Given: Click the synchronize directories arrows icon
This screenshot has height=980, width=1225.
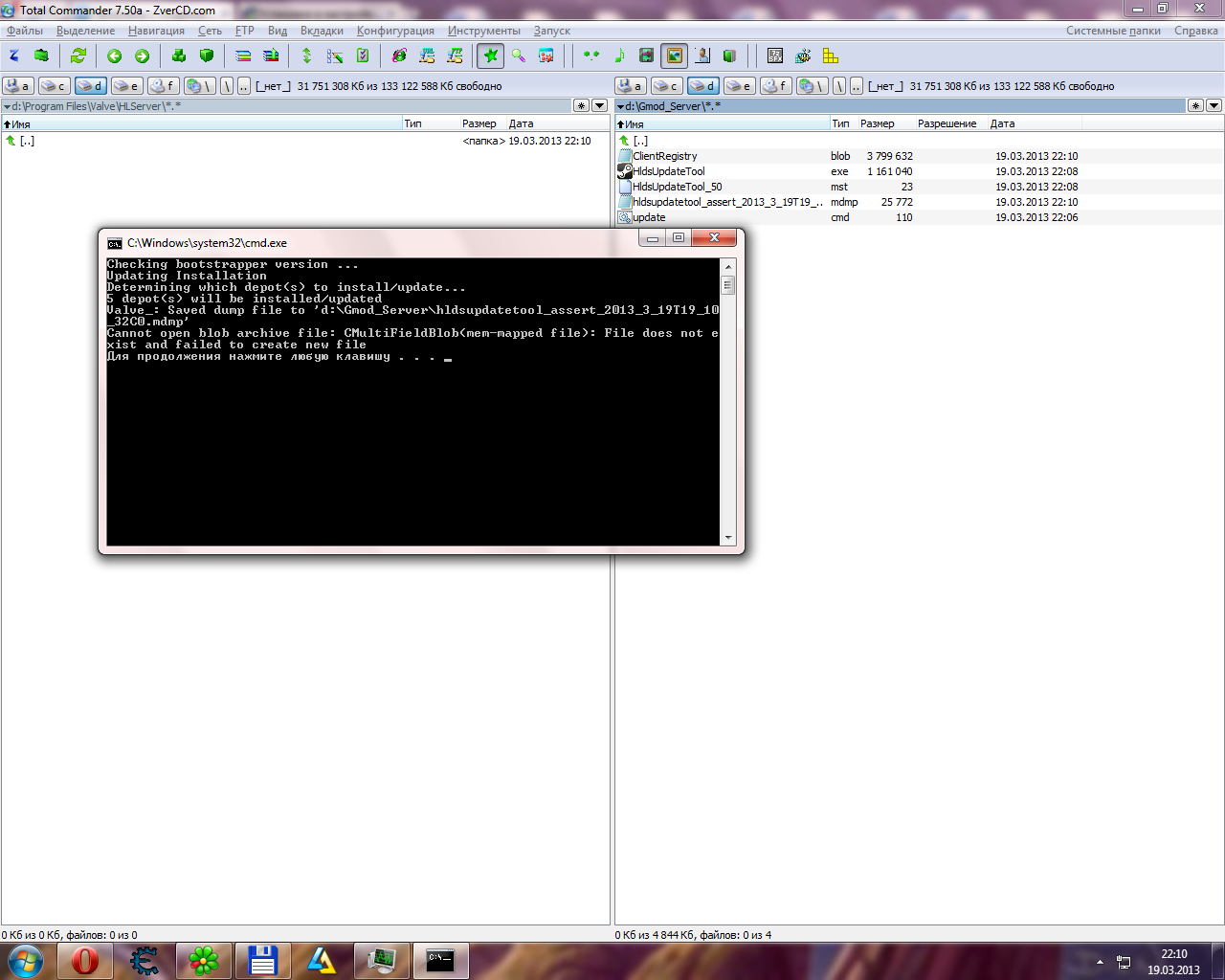Looking at the screenshot, I should [x=307, y=56].
